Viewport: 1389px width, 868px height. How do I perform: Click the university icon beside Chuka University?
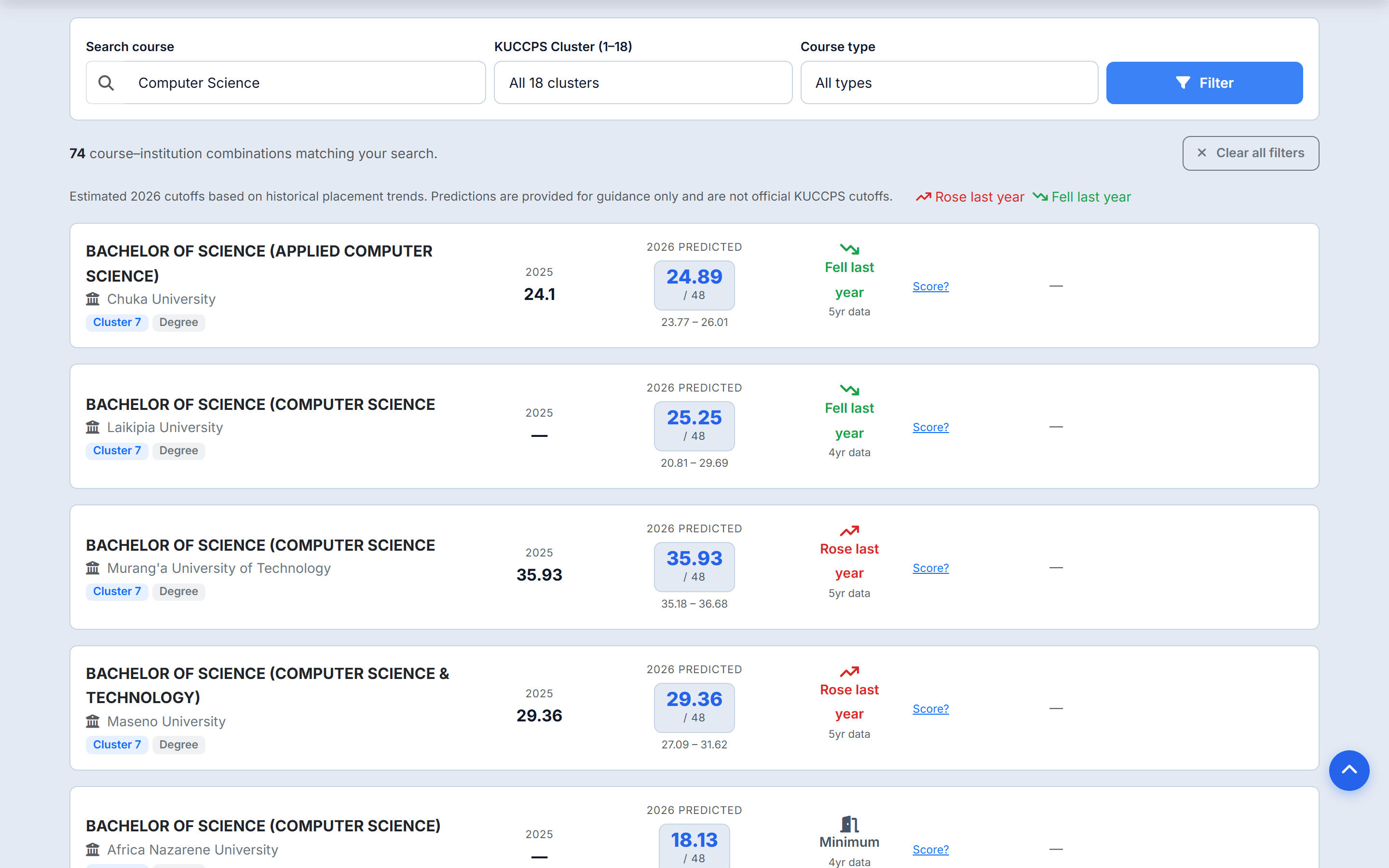[x=93, y=299]
